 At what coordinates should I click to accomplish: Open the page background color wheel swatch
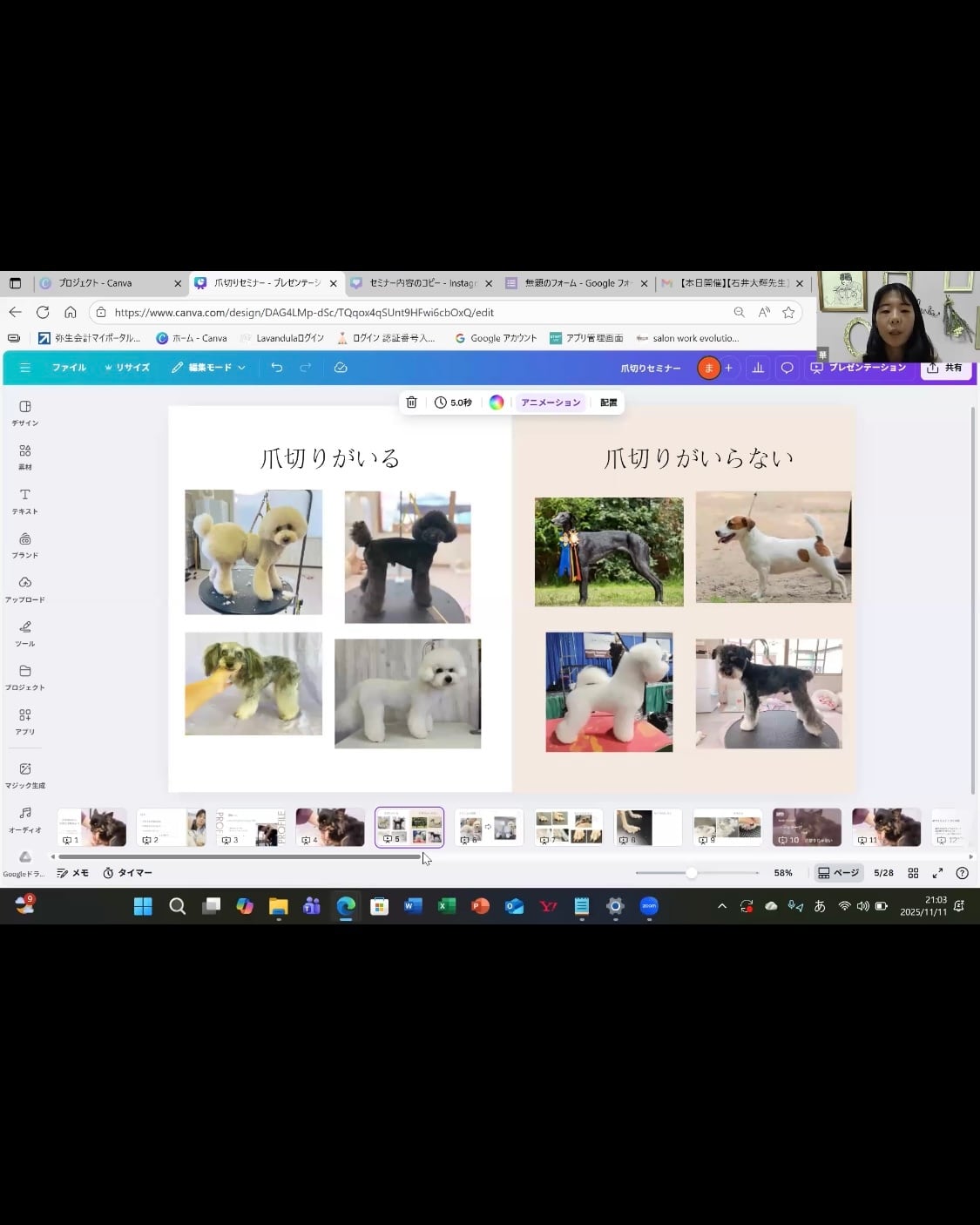[497, 403]
